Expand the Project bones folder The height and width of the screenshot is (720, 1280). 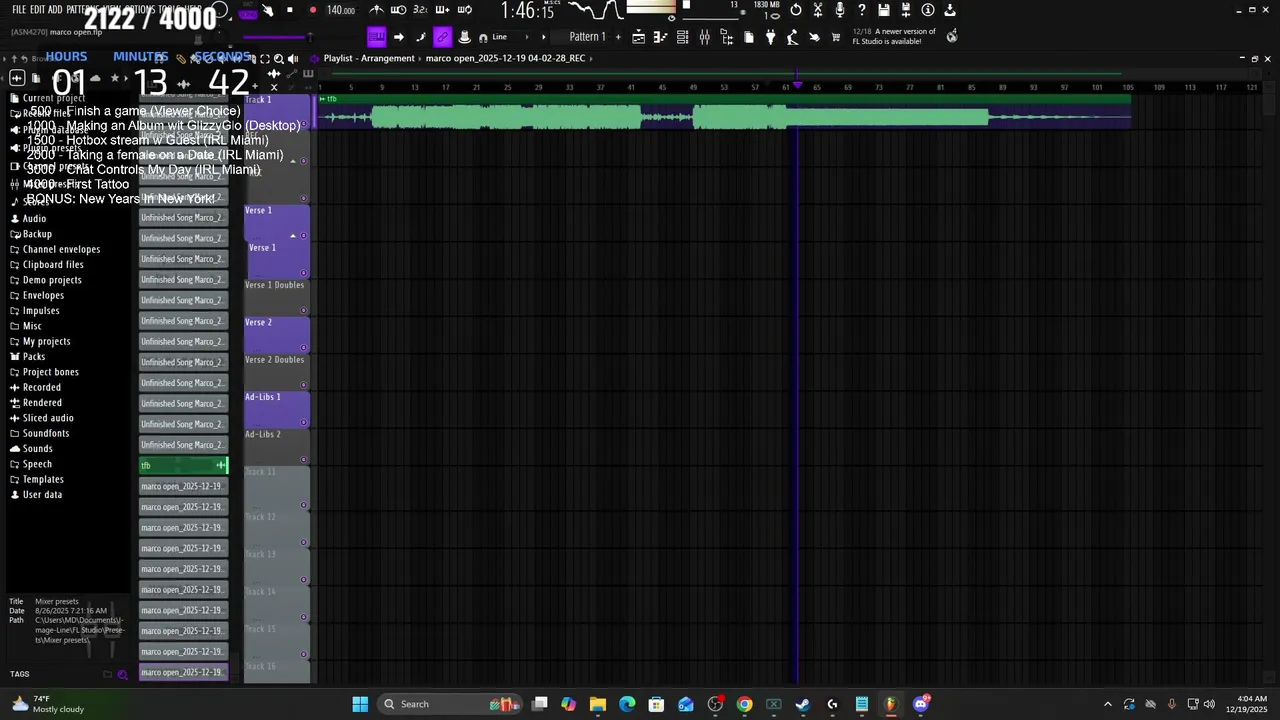click(x=50, y=372)
